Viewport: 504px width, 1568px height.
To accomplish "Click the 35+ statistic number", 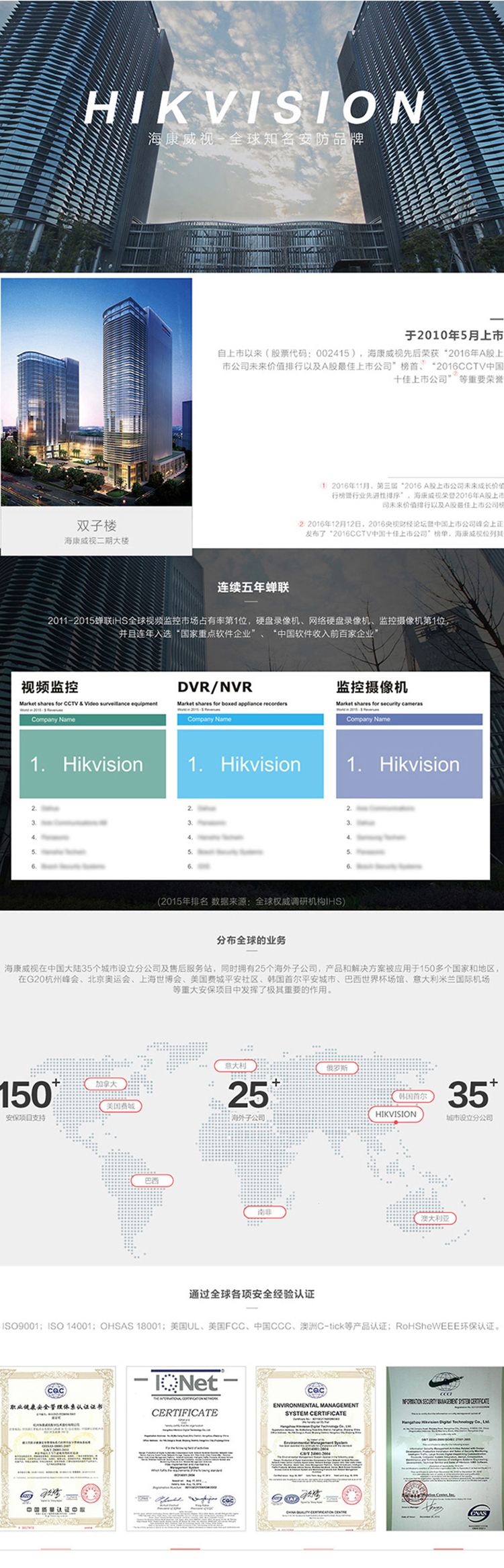I will [x=472, y=1094].
